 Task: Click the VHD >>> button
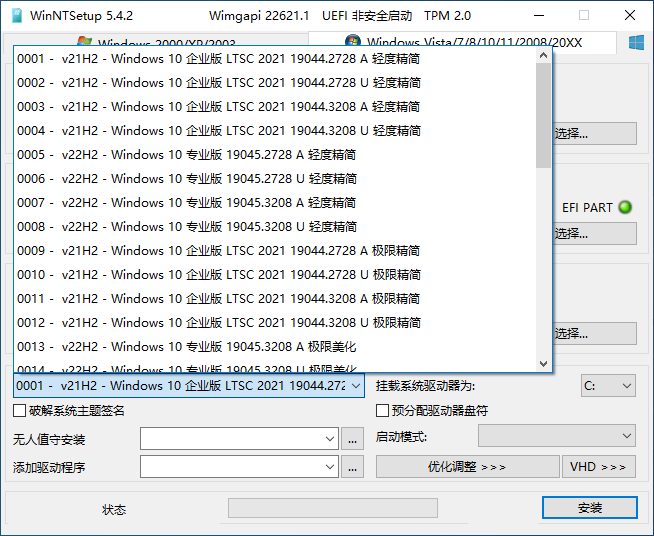pyautogui.click(x=599, y=466)
